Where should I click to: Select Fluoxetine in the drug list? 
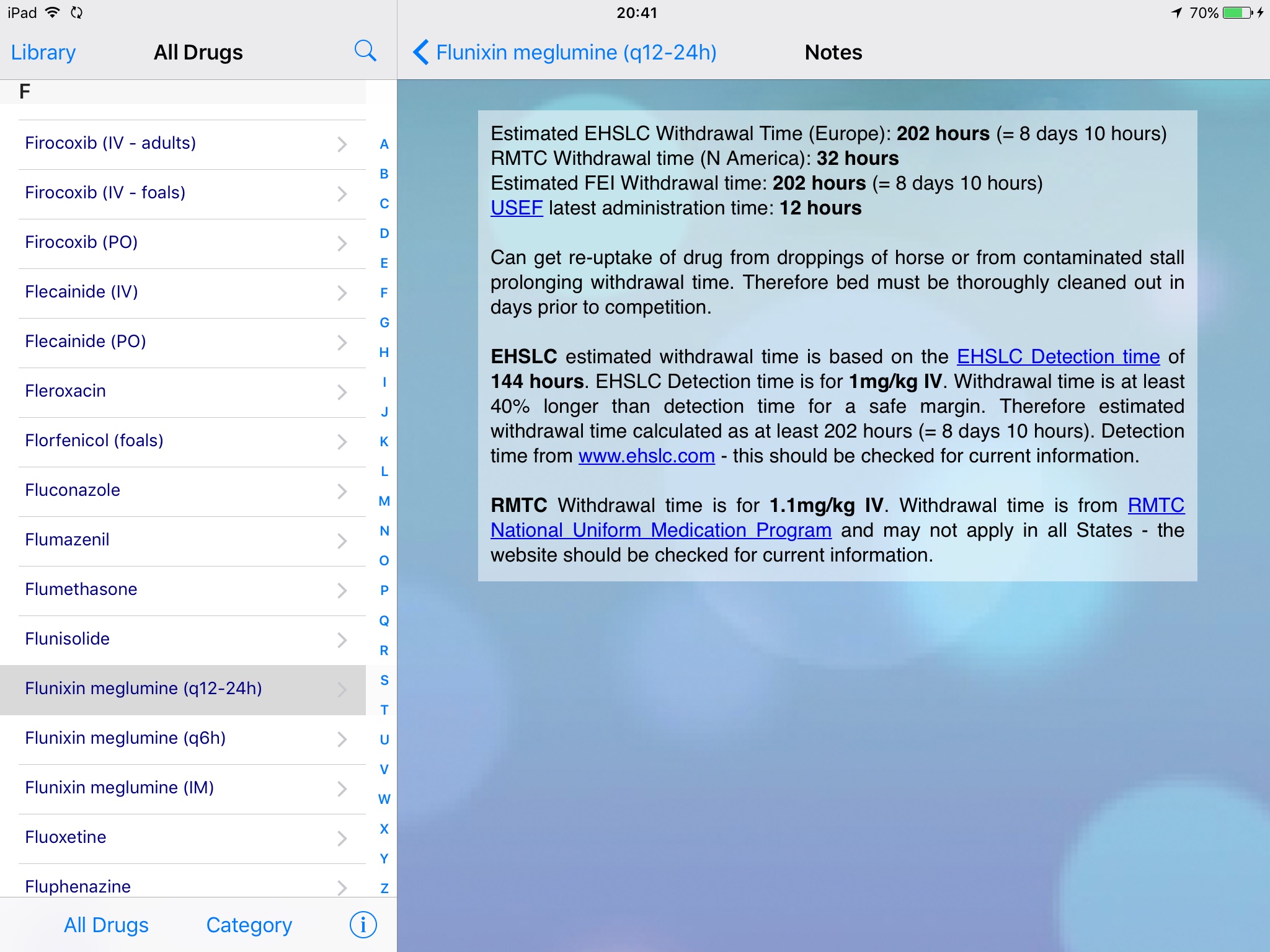(x=183, y=839)
